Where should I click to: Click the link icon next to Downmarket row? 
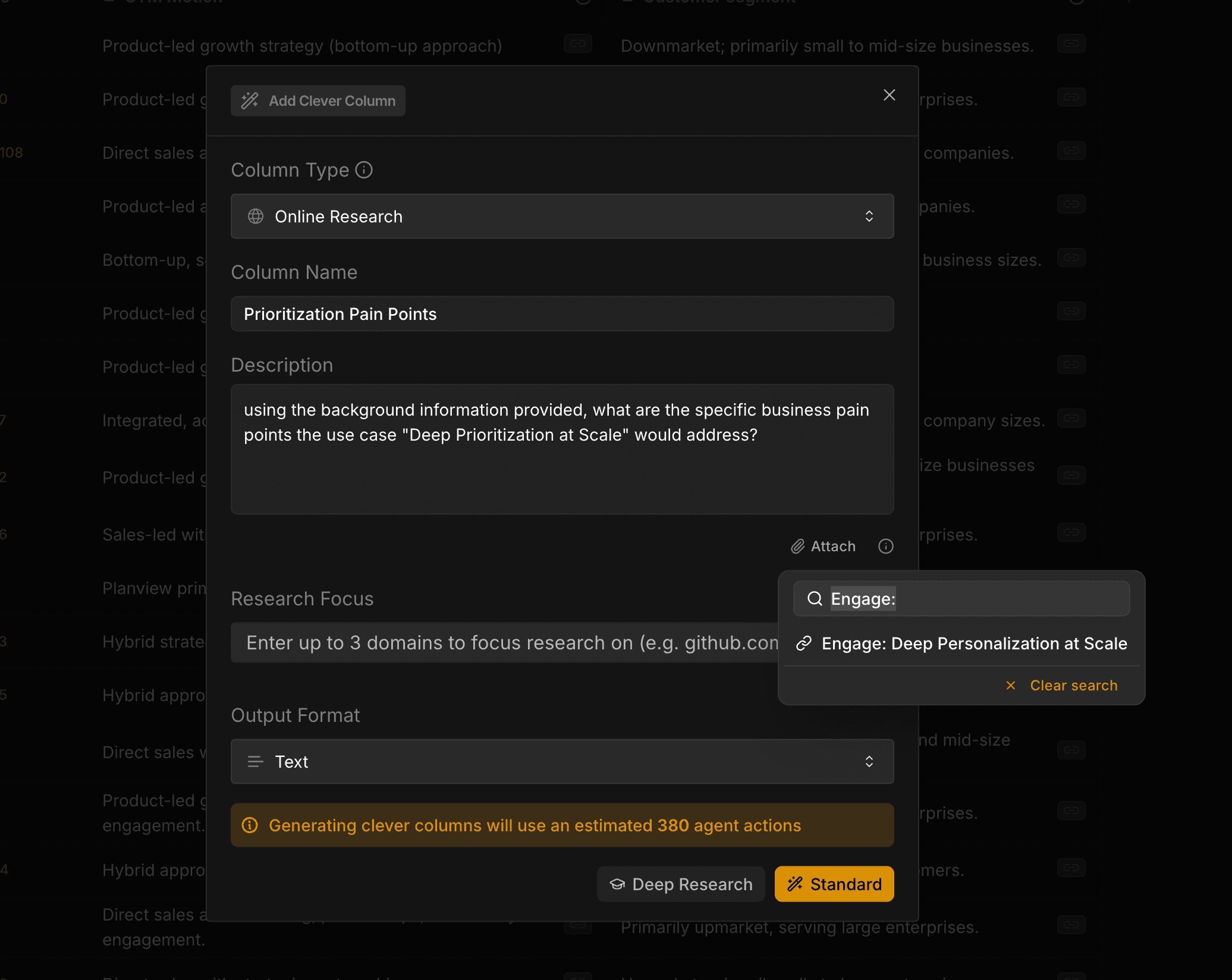coord(1071,44)
